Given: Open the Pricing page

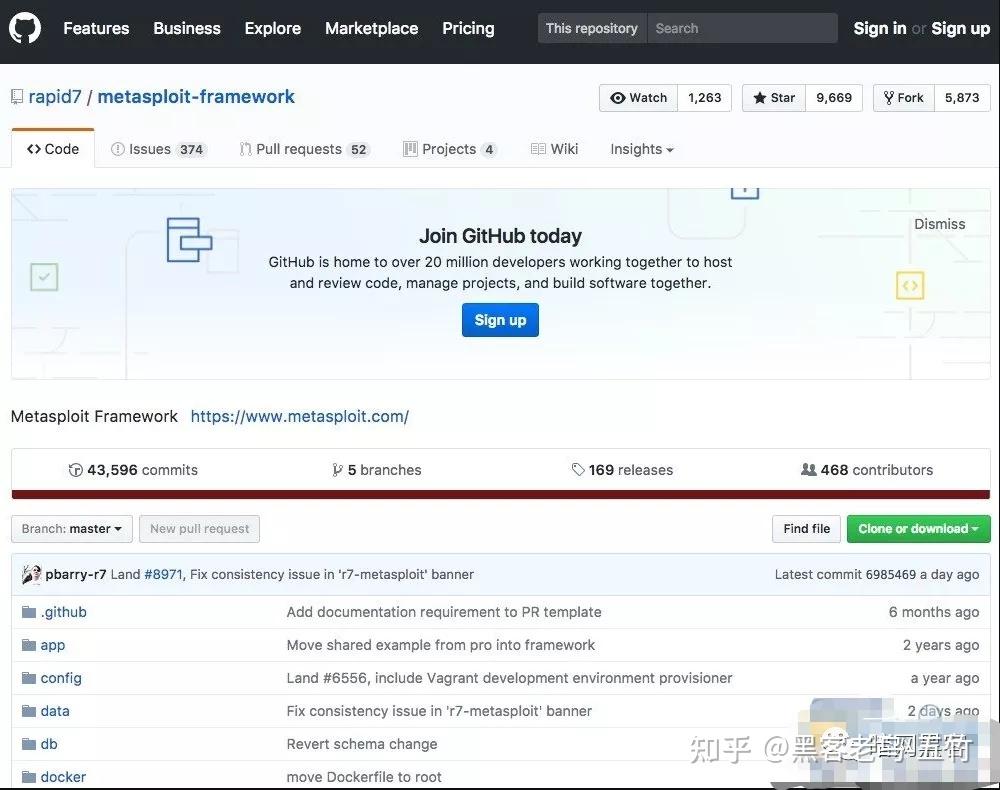Looking at the screenshot, I should 468,28.
